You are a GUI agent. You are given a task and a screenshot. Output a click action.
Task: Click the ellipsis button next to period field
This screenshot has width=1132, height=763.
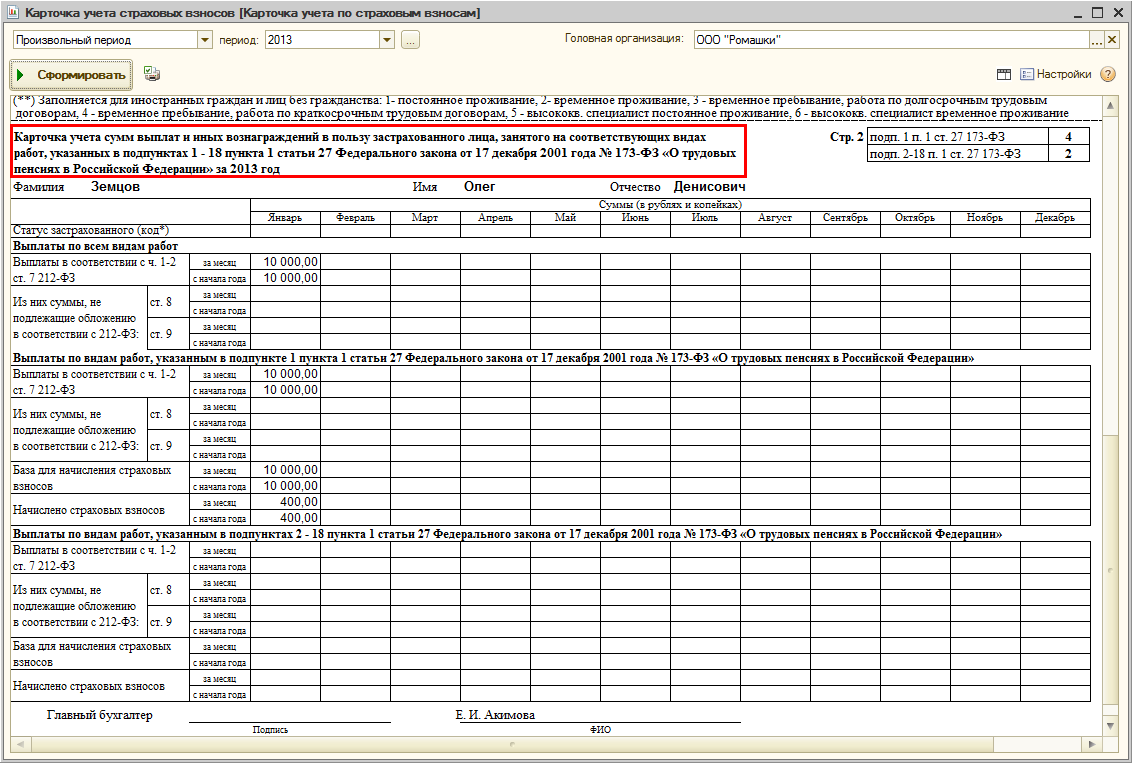click(x=411, y=40)
